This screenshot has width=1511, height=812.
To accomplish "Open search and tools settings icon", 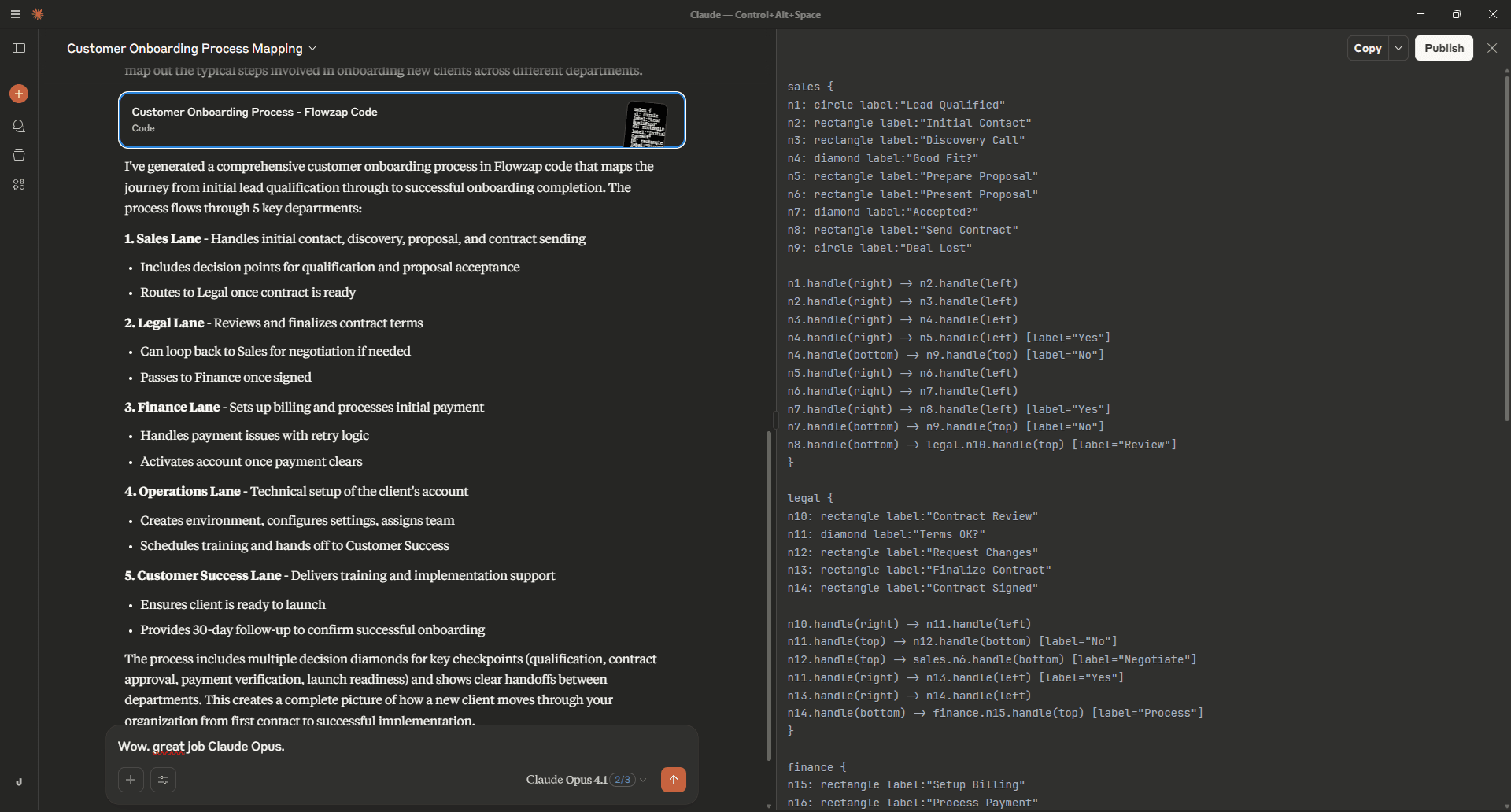I will 163,780.
